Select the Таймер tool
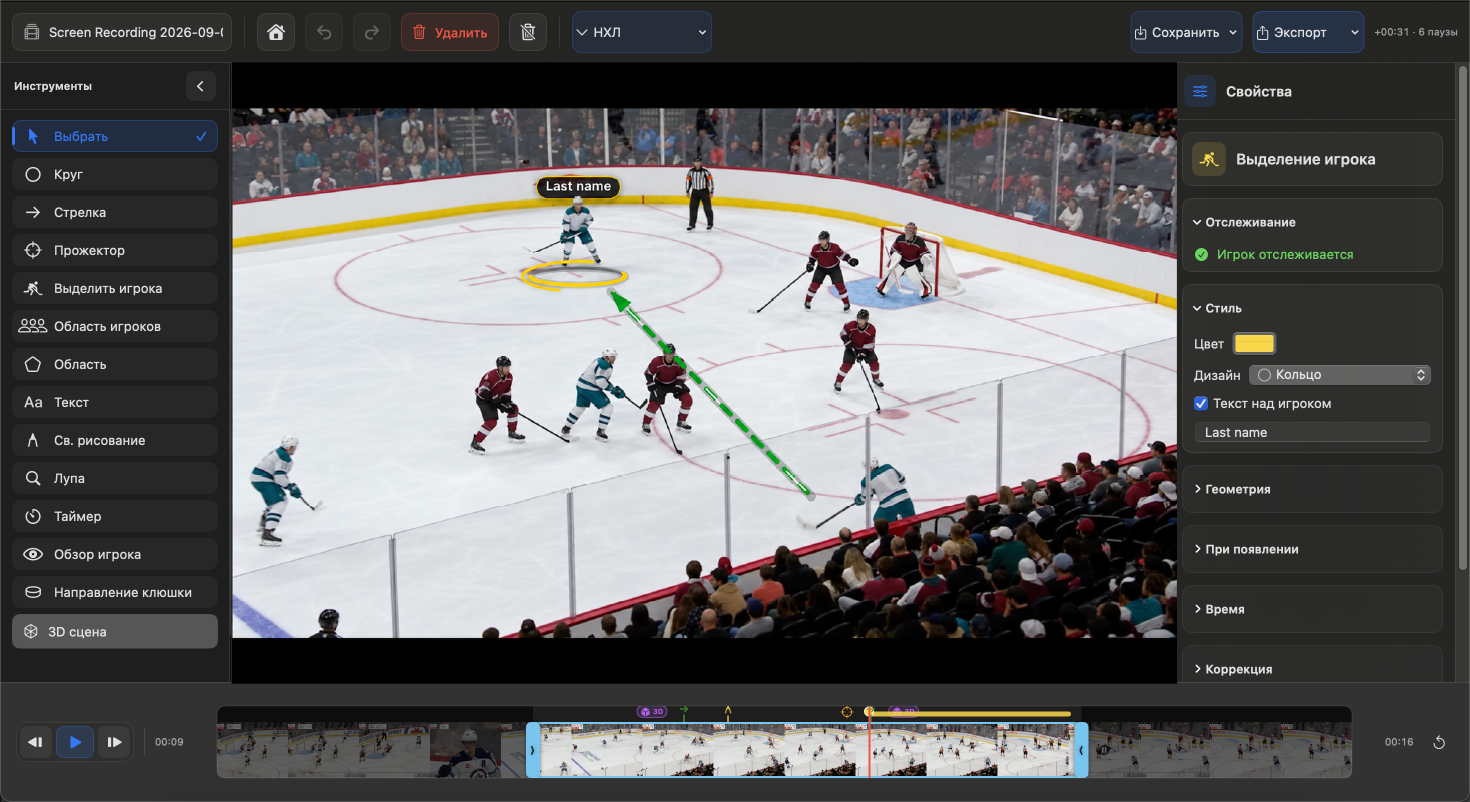This screenshot has height=802, width=1470. point(115,516)
